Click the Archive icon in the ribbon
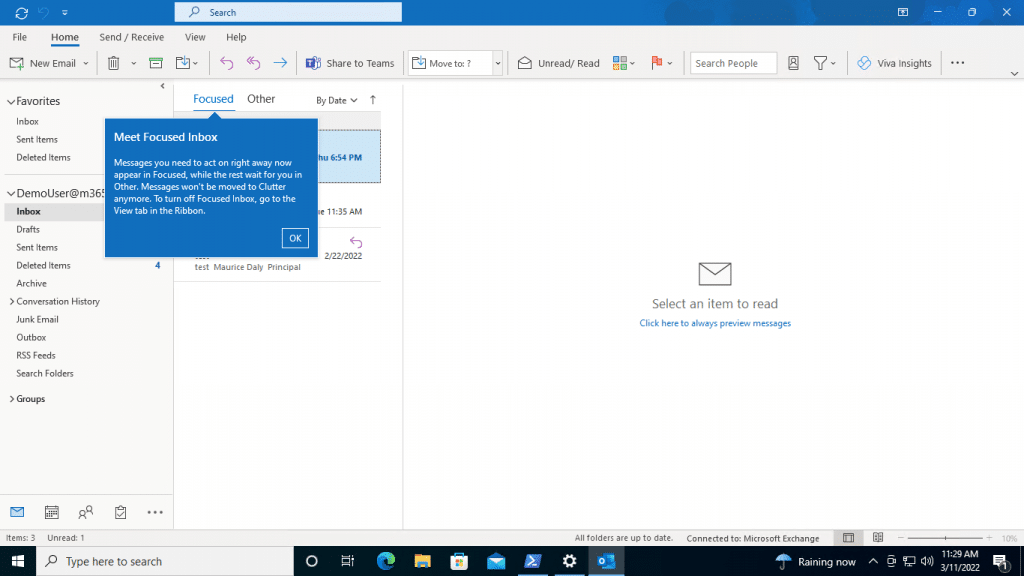Image resolution: width=1024 pixels, height=576 pixels. [x=155, y=63]
